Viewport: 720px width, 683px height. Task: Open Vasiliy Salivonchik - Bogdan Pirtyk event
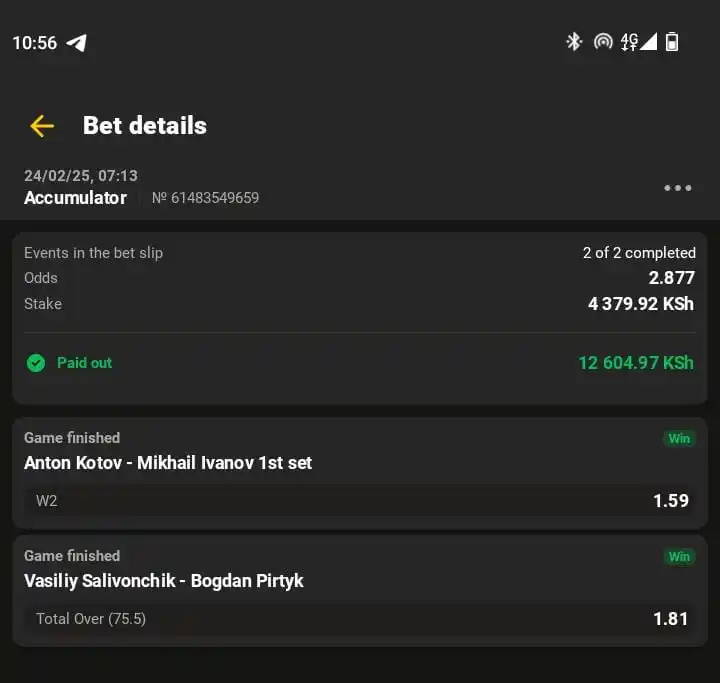164,581
